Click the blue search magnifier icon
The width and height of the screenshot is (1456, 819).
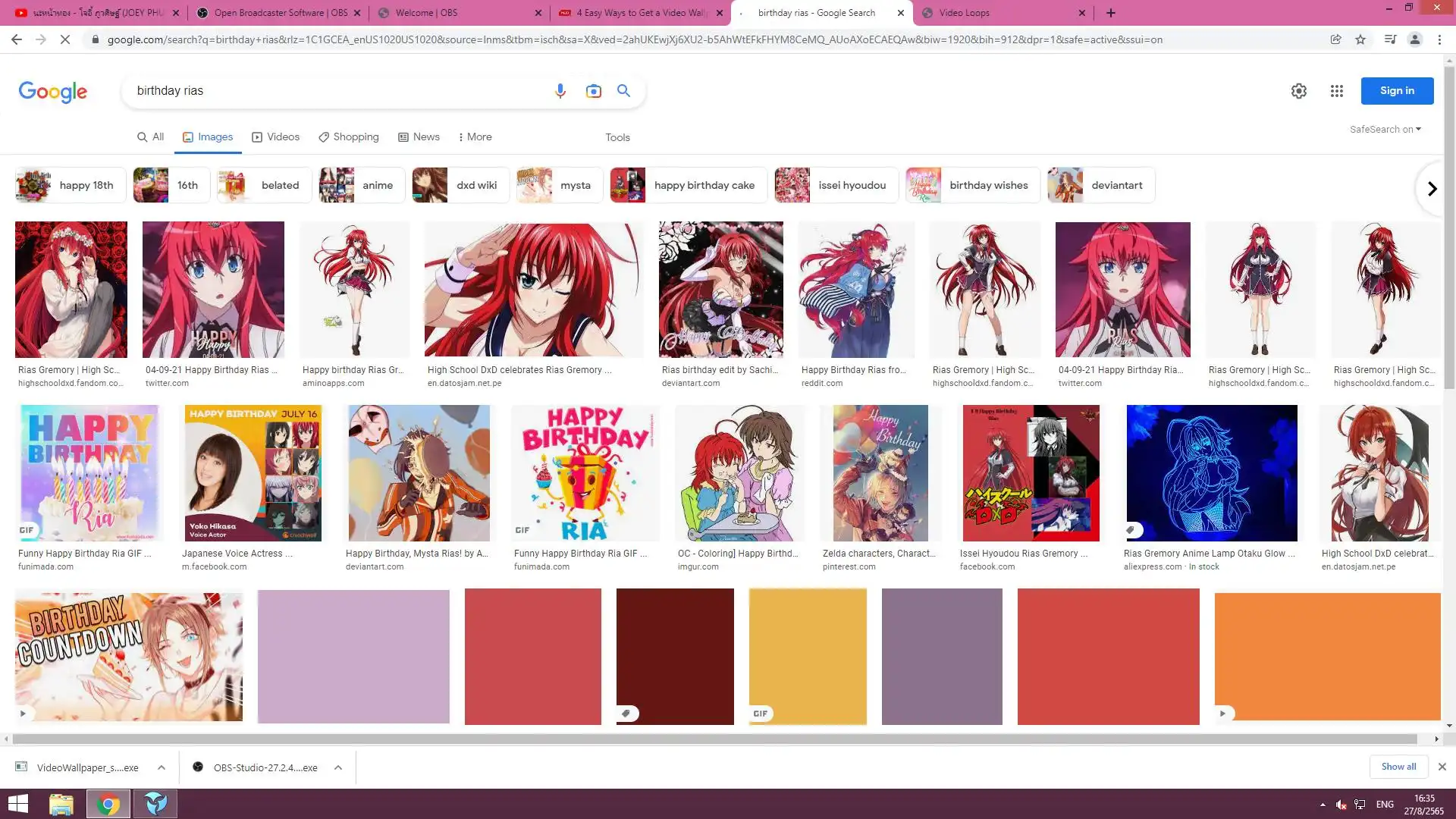click(x=623, y=91)
